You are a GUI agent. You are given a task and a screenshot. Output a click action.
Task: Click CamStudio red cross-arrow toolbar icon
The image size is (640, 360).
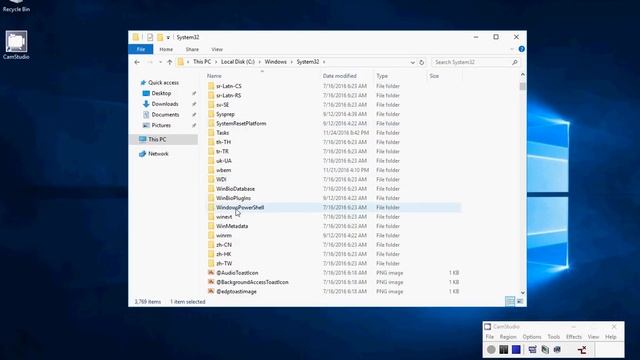[x=582, y=349]
